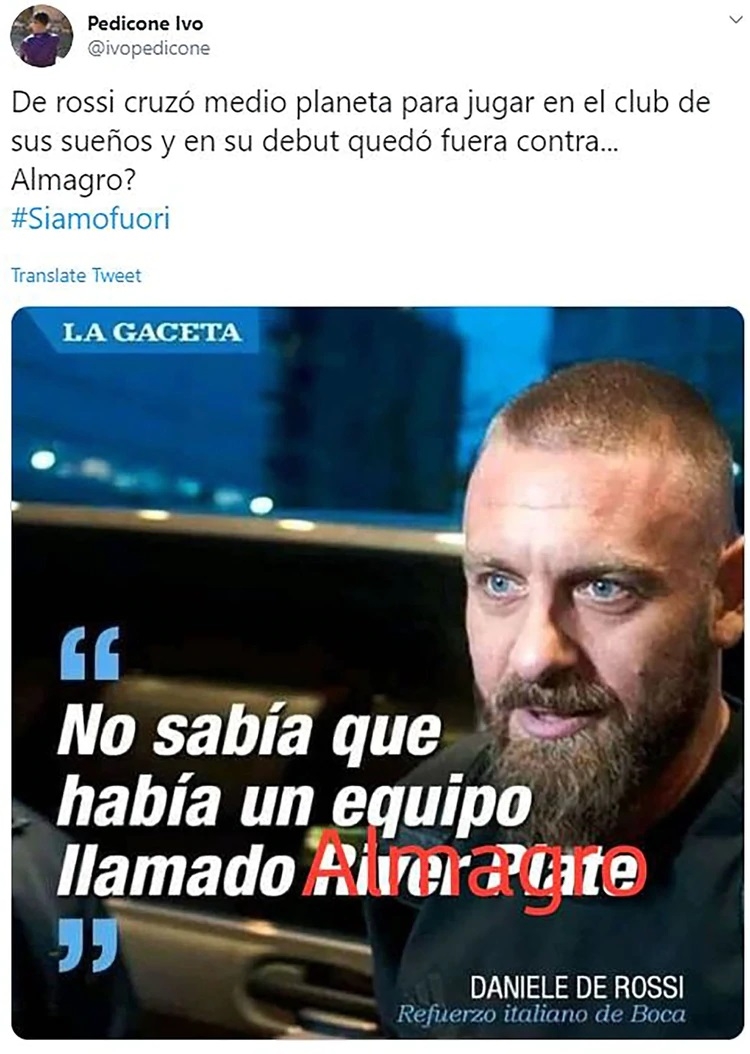750x1054 pixels.
Task: Click the display name Pedicone Ivo
Action: tap(145, 24)
